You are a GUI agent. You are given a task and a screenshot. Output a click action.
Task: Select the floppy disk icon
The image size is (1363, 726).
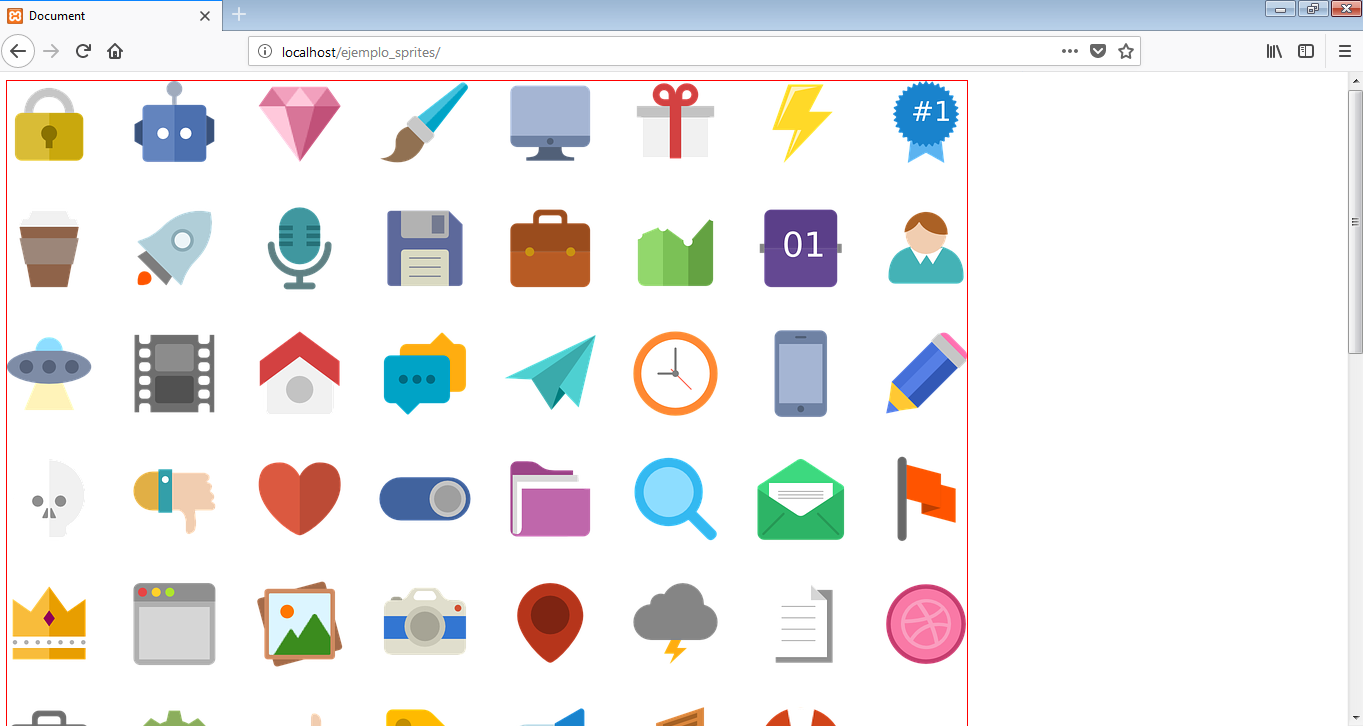pyautogui.click(x=424, y=248)
